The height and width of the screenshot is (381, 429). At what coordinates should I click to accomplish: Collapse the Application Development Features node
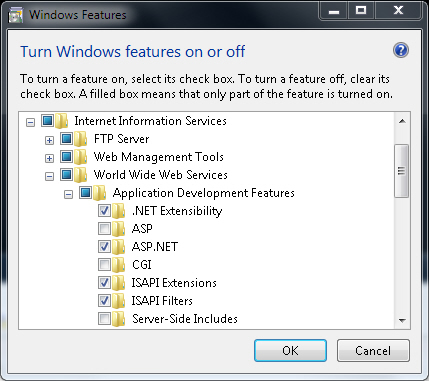68,194
